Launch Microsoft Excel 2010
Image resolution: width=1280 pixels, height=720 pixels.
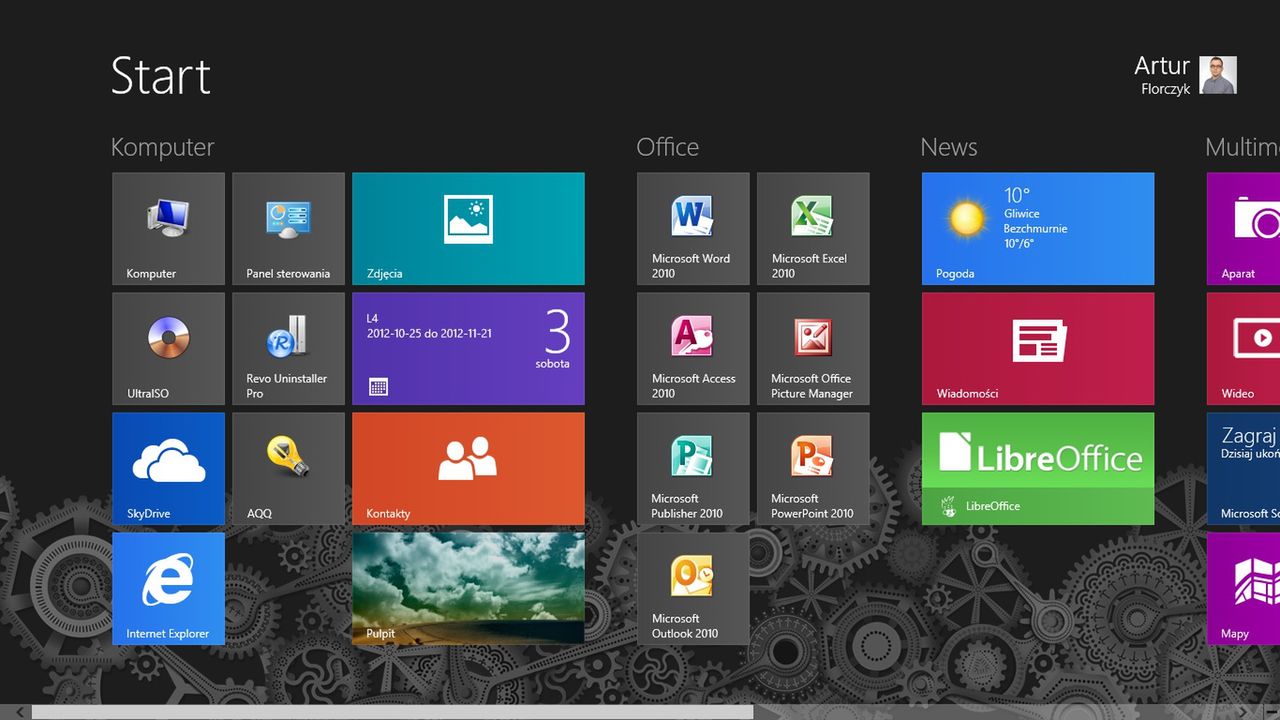(x=813, y=229)
